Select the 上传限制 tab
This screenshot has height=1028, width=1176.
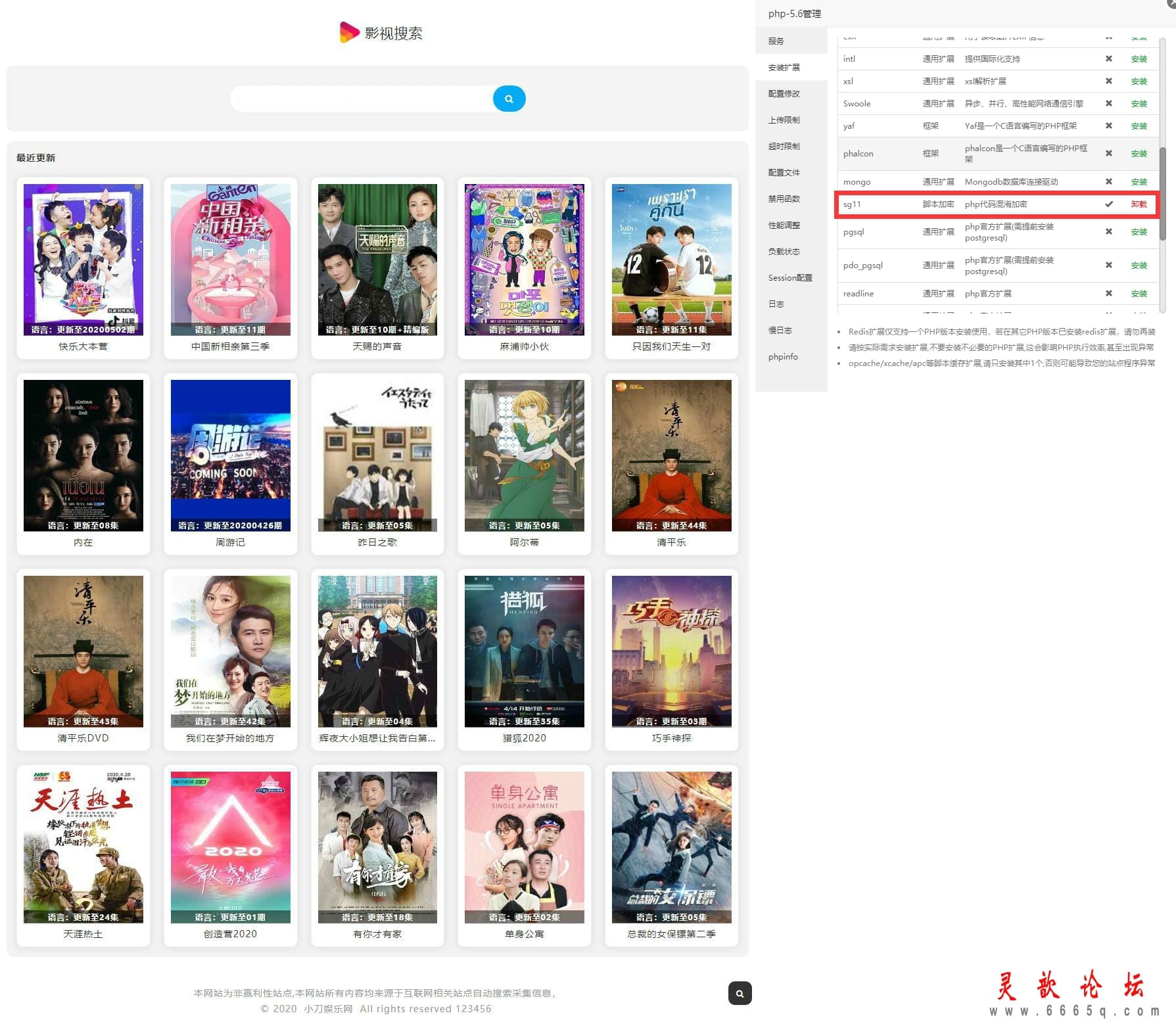coord(791,120)
